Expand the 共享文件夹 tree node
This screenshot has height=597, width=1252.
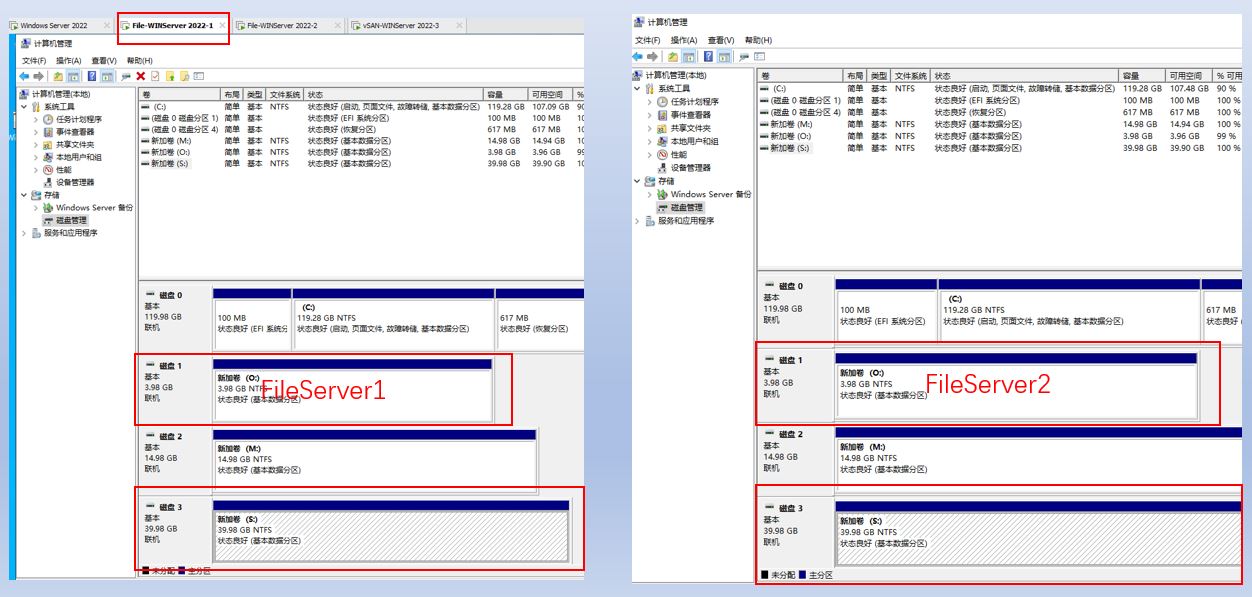[x=35, y=146]
